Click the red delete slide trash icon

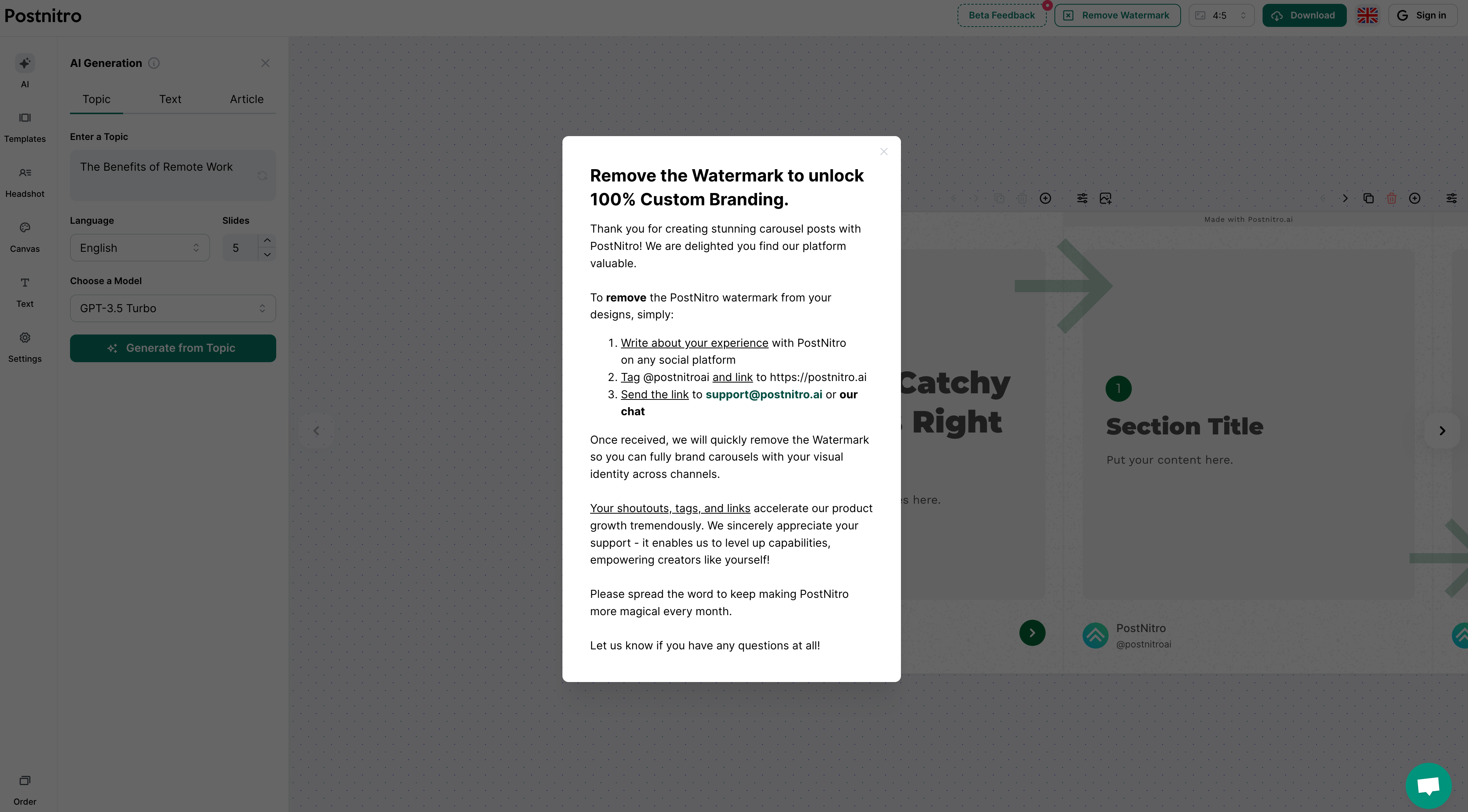pos(1391,198)
